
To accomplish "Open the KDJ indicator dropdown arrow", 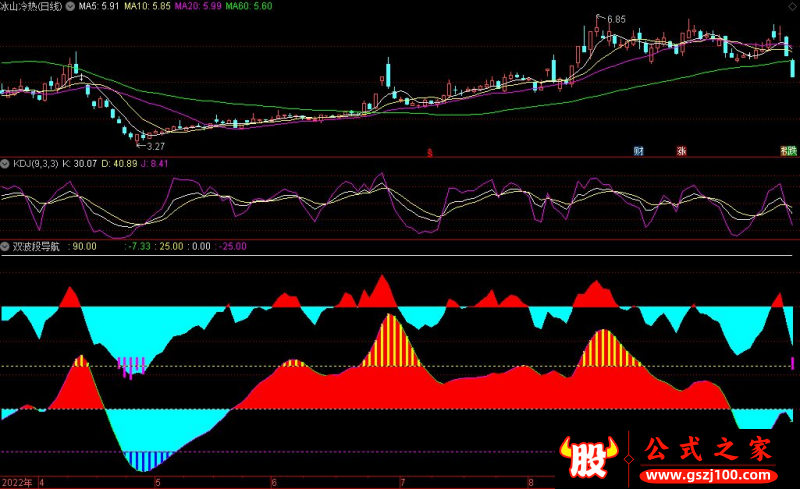I will (x=5, y=162).
